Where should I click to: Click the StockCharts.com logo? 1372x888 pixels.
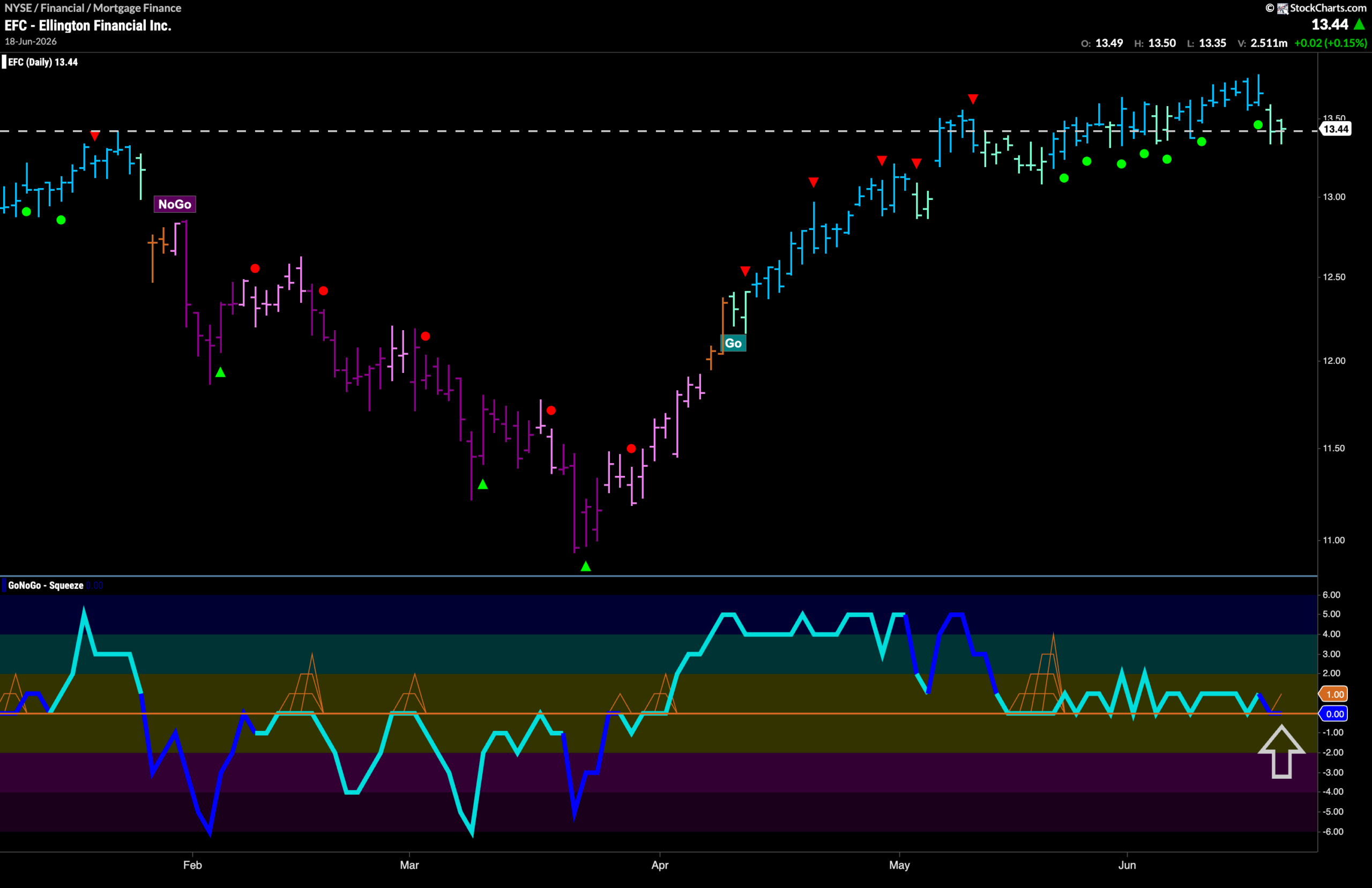click(x=1316, y=8)
